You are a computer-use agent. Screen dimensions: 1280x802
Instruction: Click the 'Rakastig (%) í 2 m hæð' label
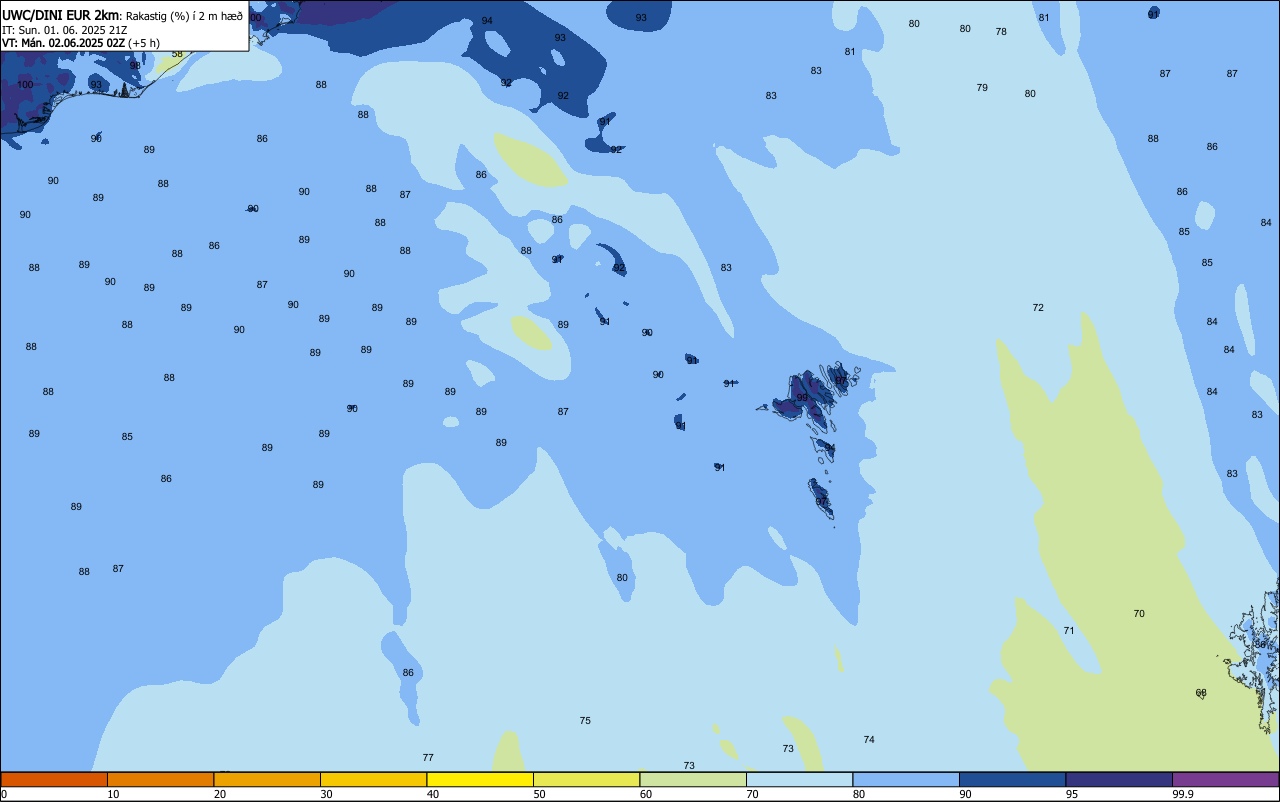click(x=183, y=16)
